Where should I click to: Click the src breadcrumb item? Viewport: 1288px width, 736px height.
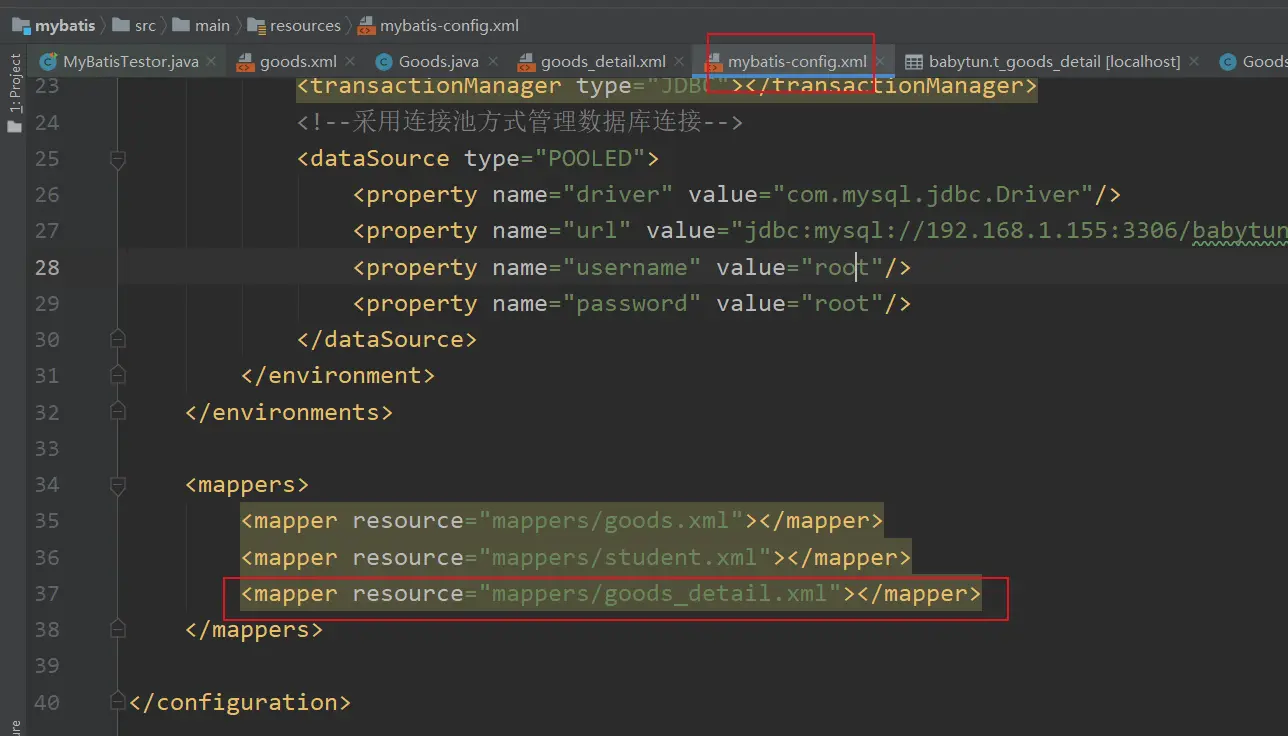click(x=145, y=26)
